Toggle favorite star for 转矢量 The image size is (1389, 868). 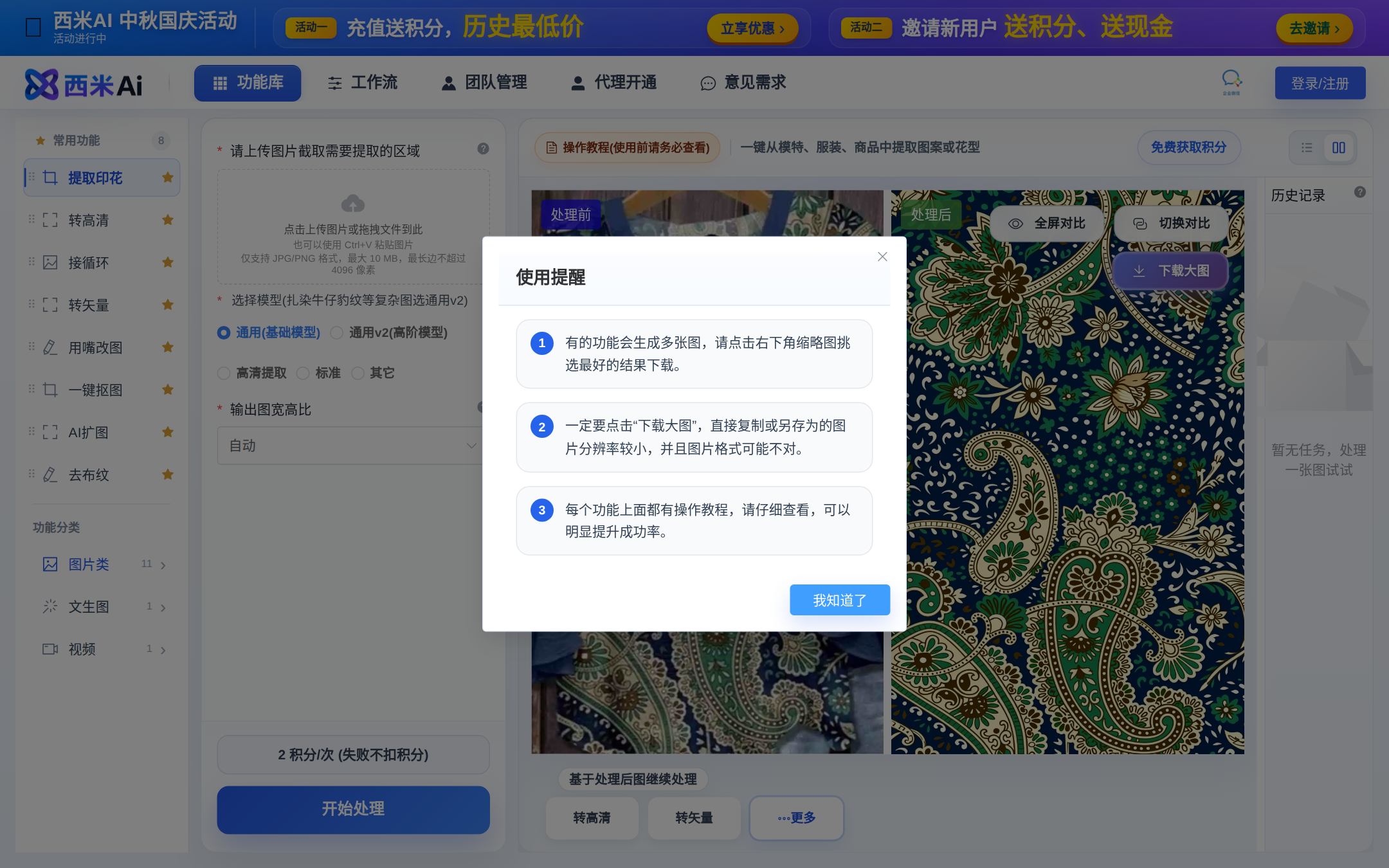click(x=168, y=305)
